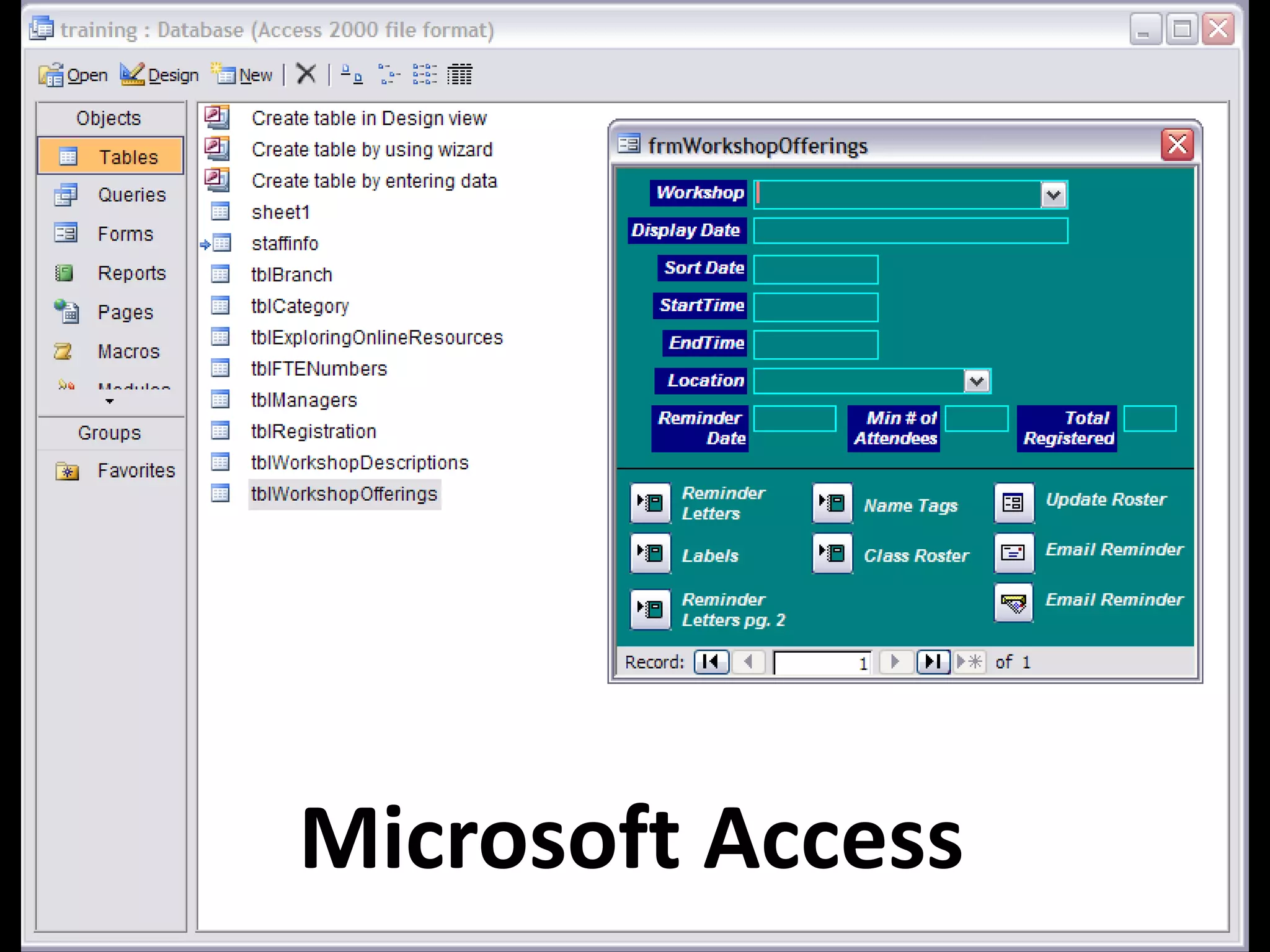Click the New toolbar button
Viewport: 1270px width, 952px height.
click(x=242, y=75)
